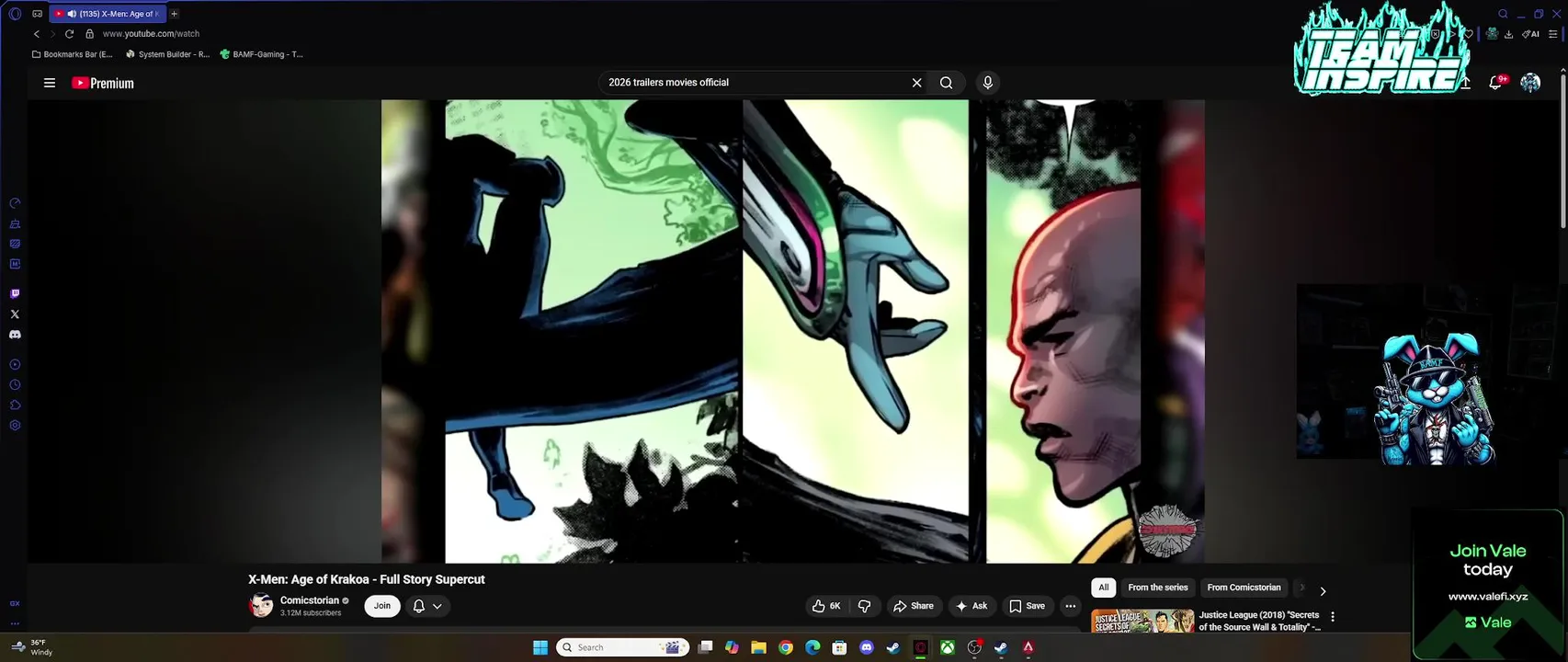Expand notification preferences dropdown chevron
This screenshot has height=662, width=1568.
click(437, 606)
